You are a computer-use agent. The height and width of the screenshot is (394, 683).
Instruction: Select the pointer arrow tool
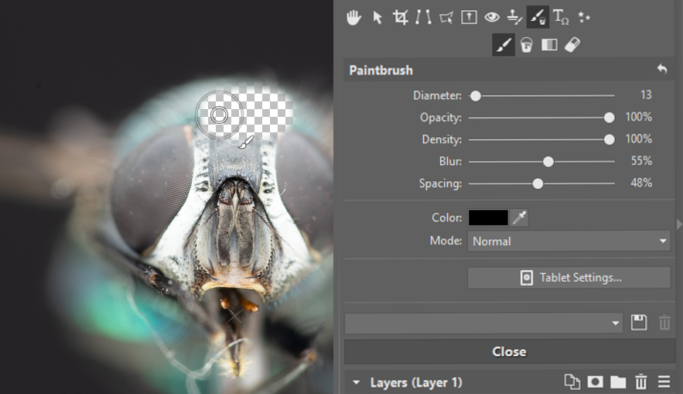pos(377,17)
